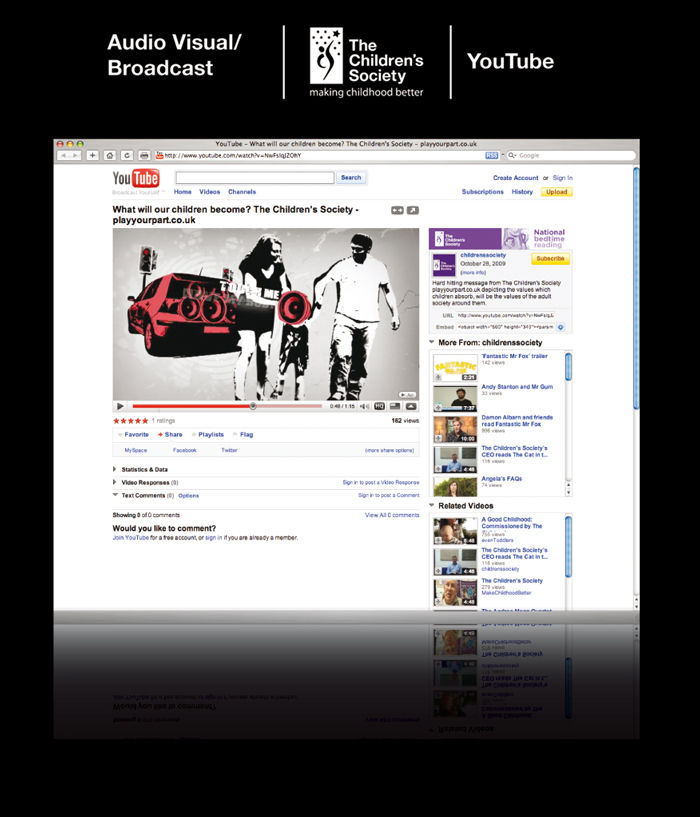This screenshot has height=817, width=700.
Task: Flag the video using the Flag link
Action: click(247, 435)
